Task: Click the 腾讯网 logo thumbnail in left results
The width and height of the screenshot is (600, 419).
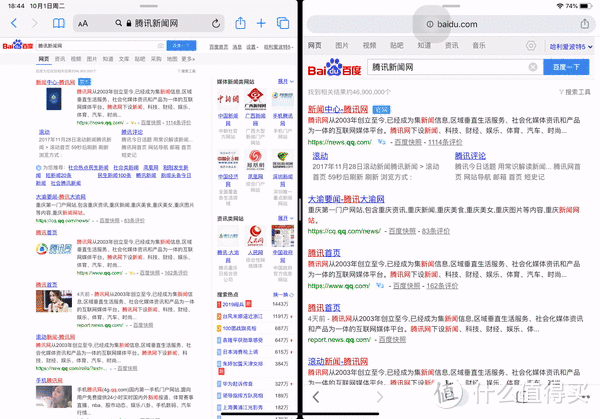Action: (54, 249)
